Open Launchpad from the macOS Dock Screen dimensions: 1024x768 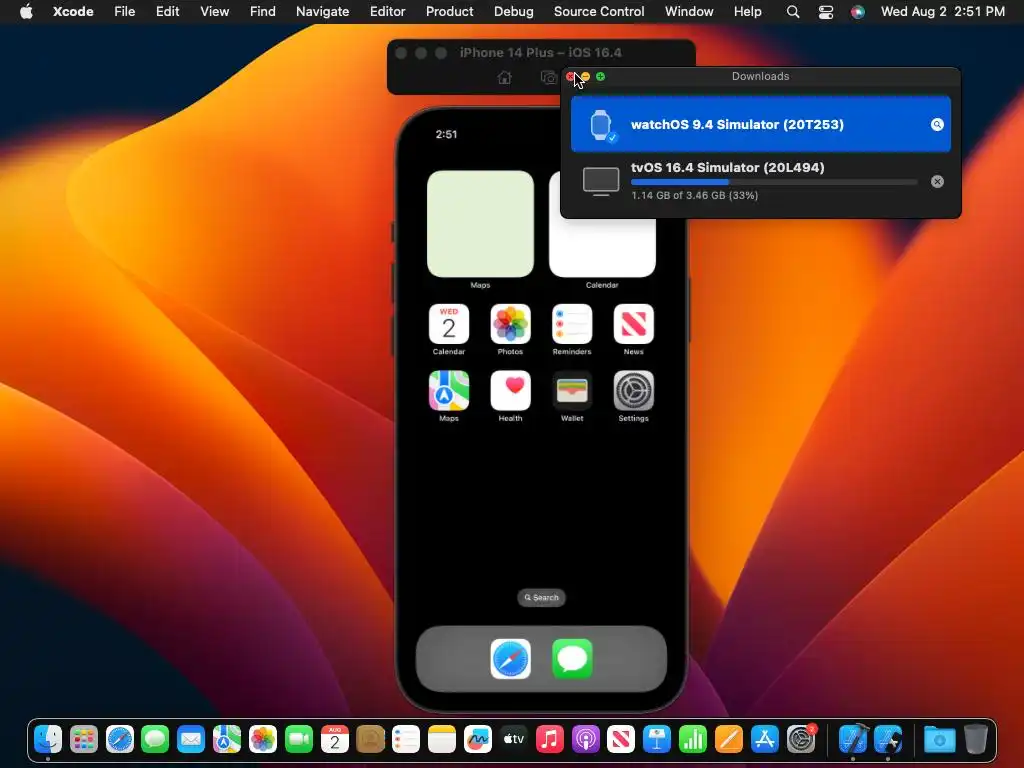tap(84, 739)
